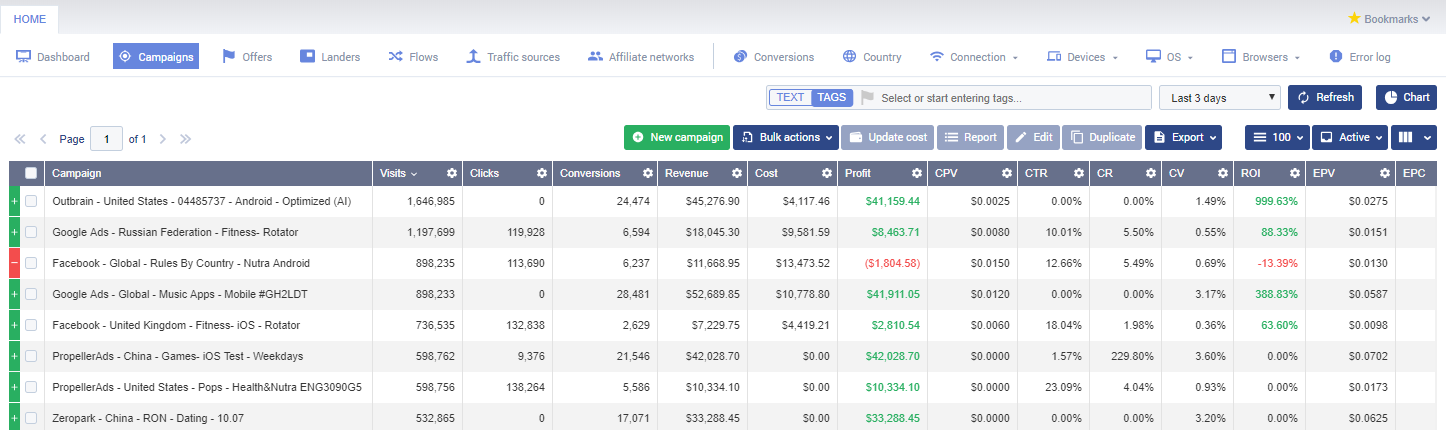Open Traffic sources section

pos(513,57)
